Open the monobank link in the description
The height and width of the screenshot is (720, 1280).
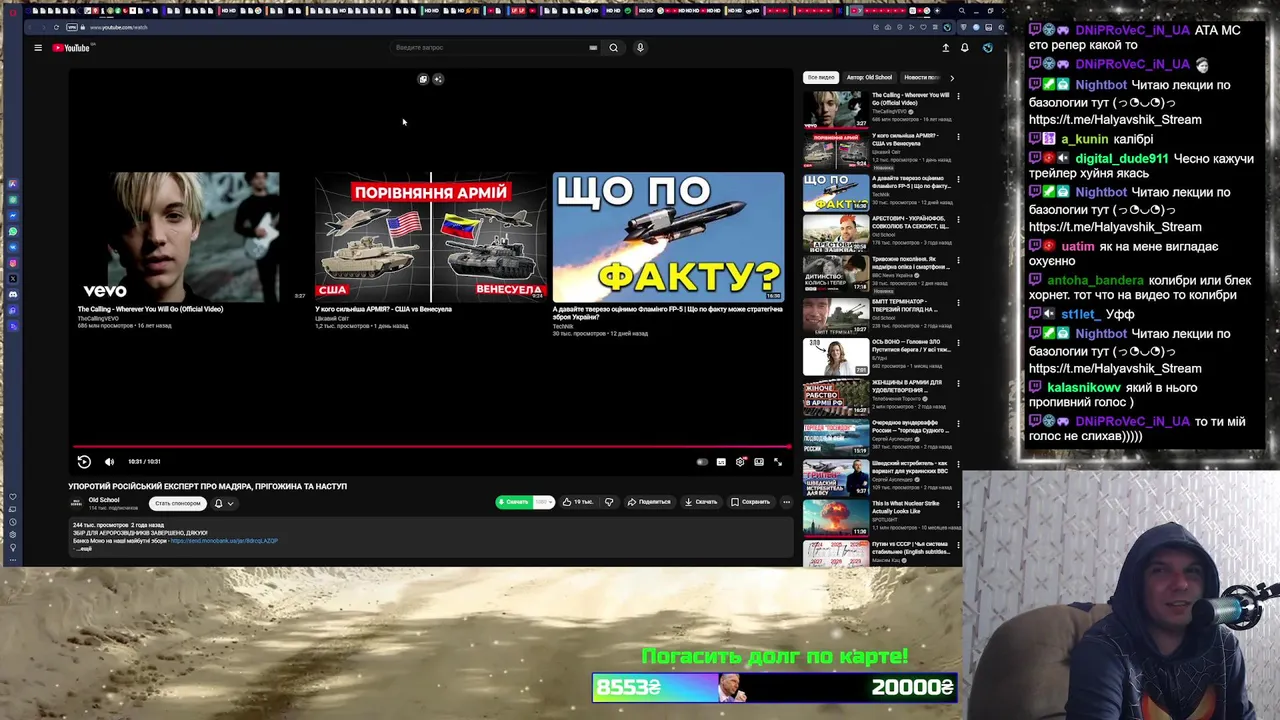click(224, 541)
